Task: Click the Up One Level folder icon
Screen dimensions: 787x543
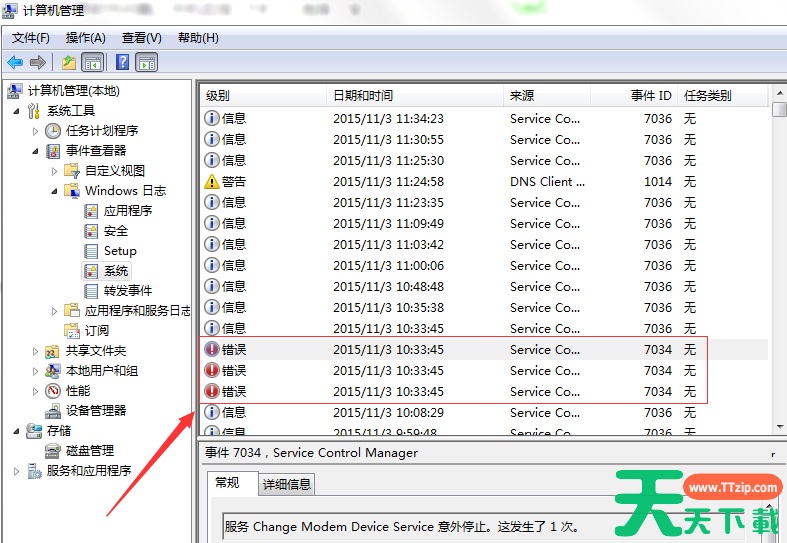Action: 68,63
